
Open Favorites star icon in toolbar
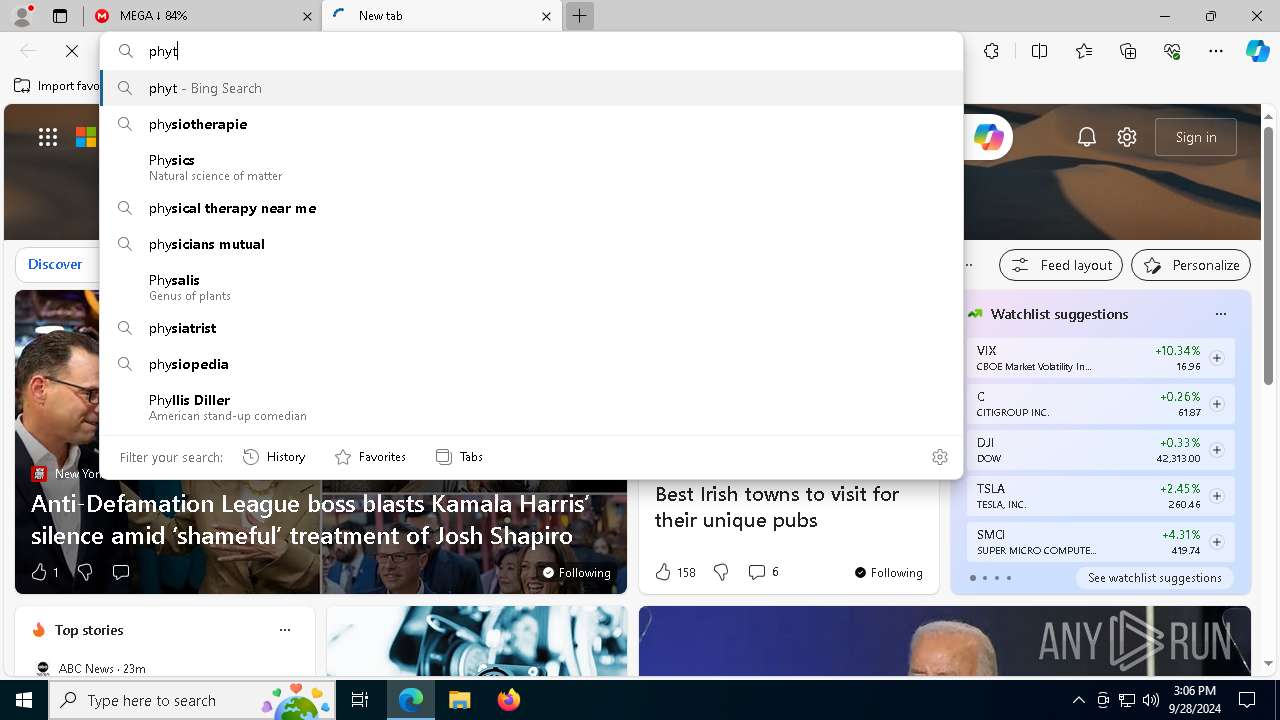(1084, 51)
